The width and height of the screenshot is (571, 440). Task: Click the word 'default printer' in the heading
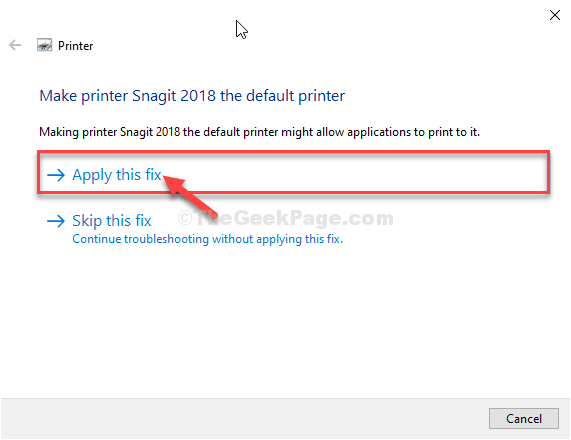pyautogui.click(x=295, y=96)
